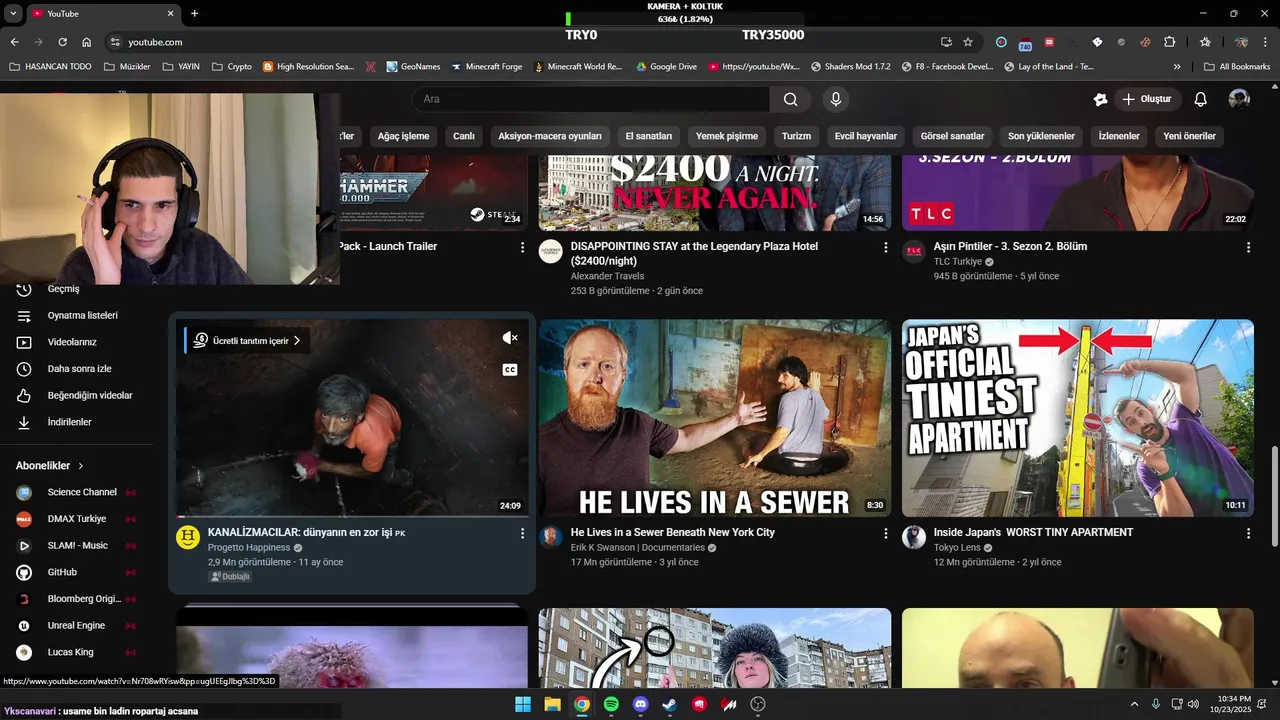Open OBS Studio from the taskbar
1280x720 pixels.
point(758,704)
